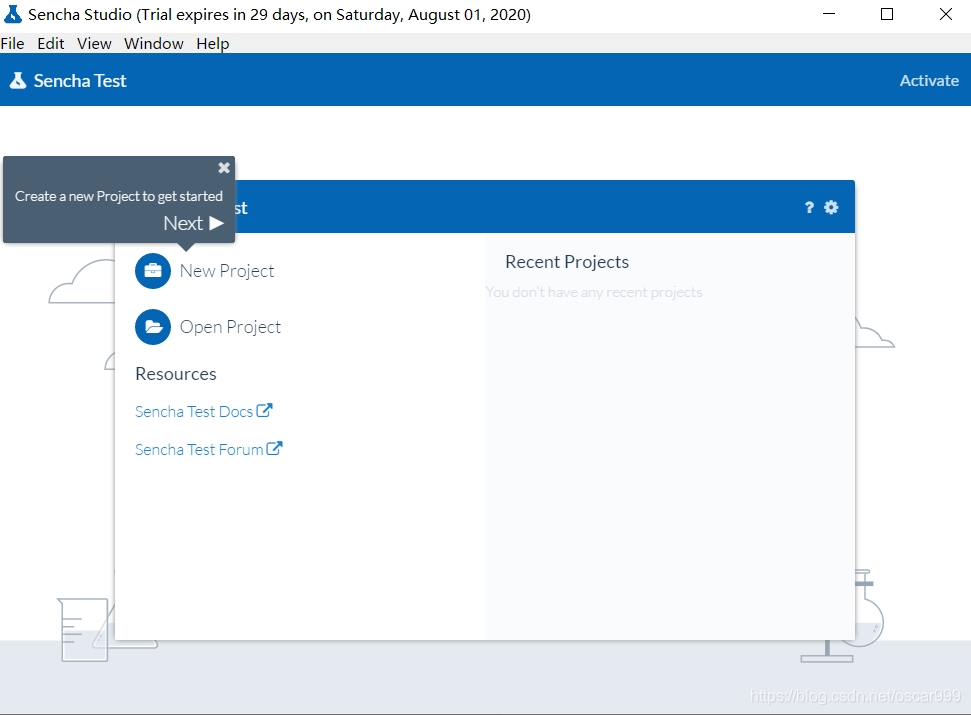Click the external link icon beside Forum

tap(274, 448)
